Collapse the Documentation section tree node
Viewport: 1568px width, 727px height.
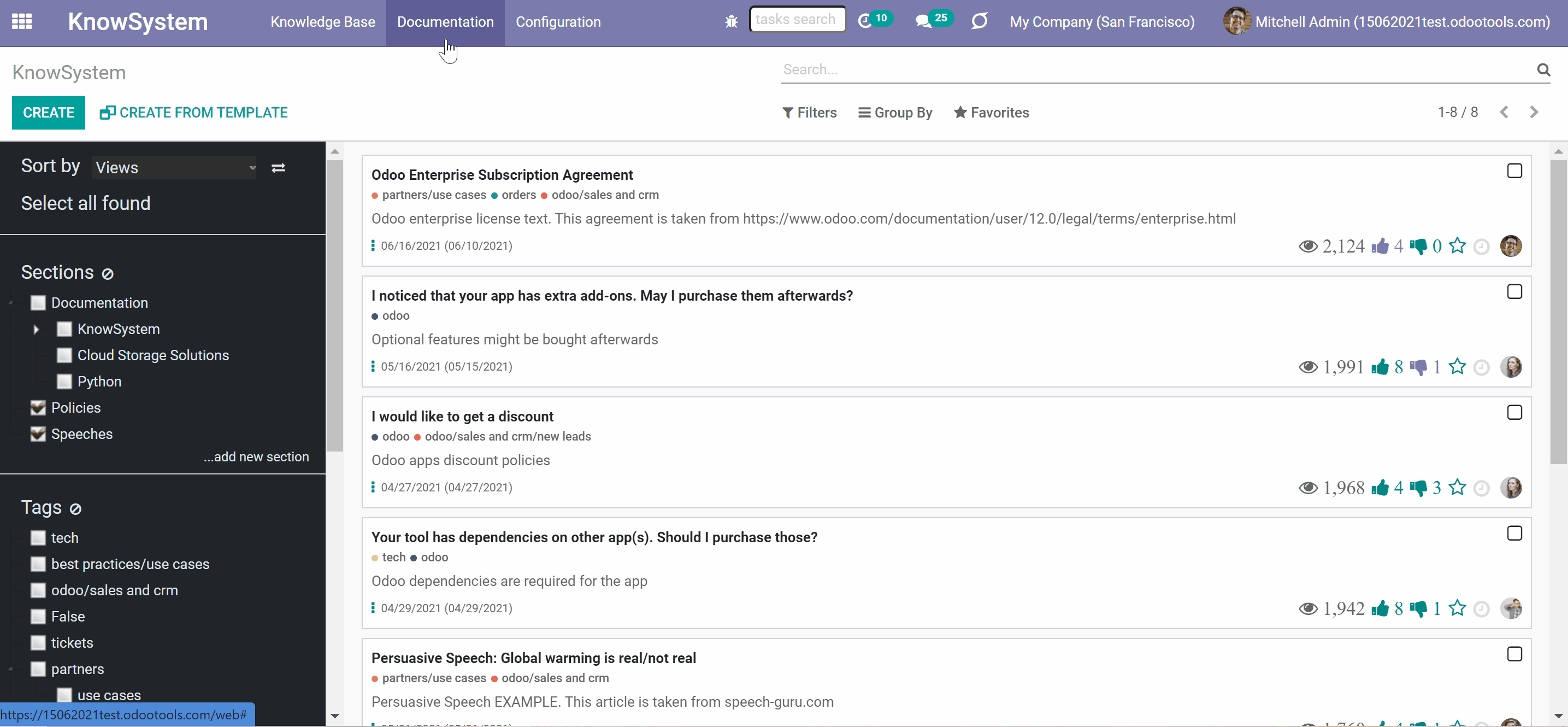(x=10, y=303)
